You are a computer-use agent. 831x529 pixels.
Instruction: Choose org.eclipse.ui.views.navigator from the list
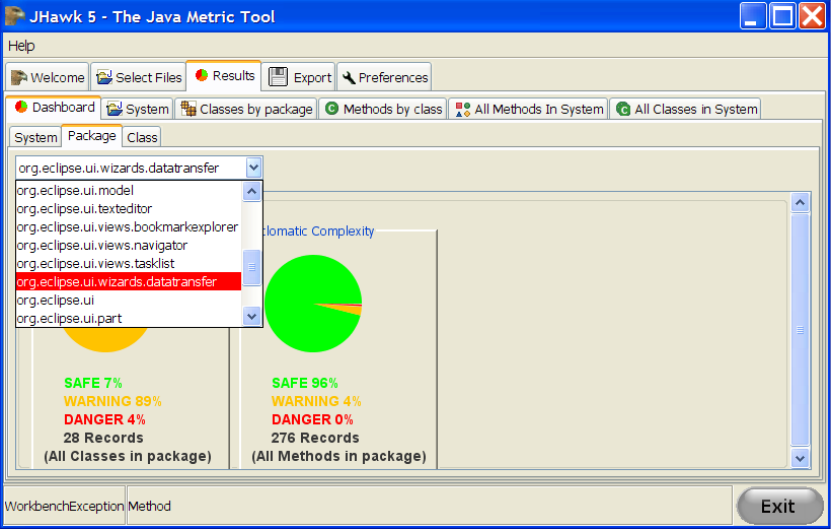coord(128,245)
